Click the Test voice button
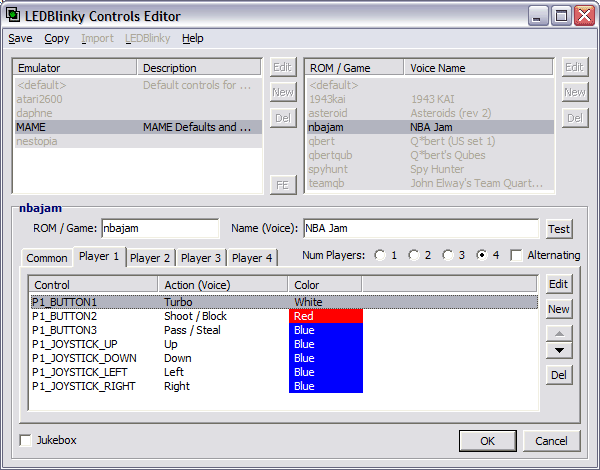This screenshot has width=600, height=470. (x=559, y=229)
